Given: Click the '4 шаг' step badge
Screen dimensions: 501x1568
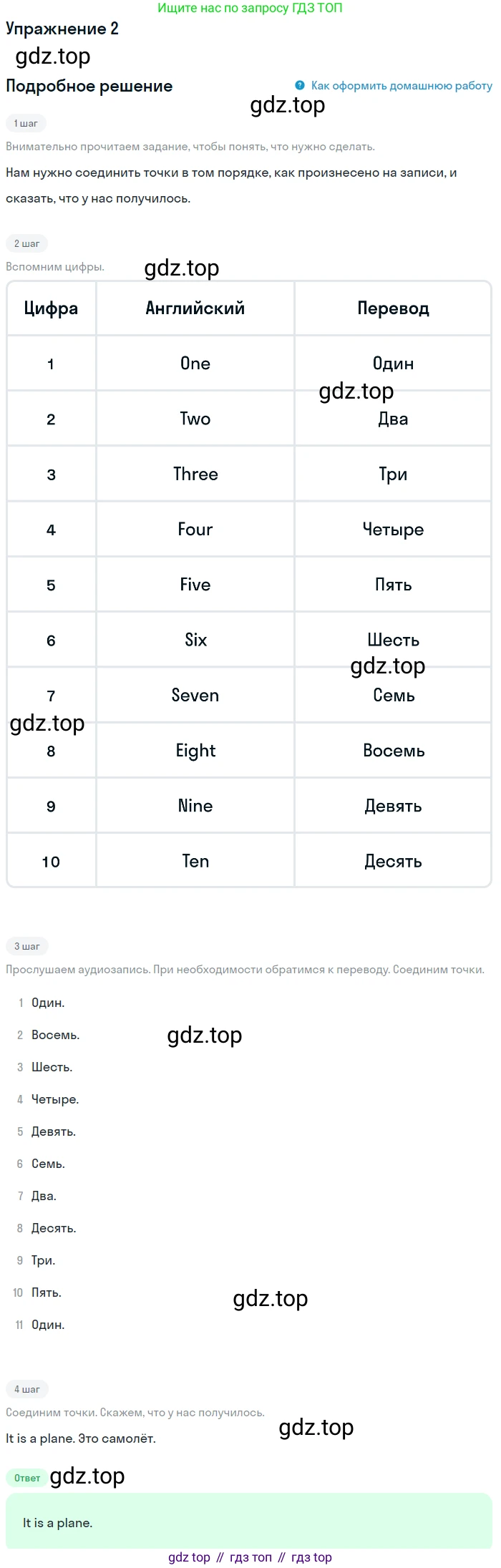Looking at the screenshot, I should coord(27,1389).
